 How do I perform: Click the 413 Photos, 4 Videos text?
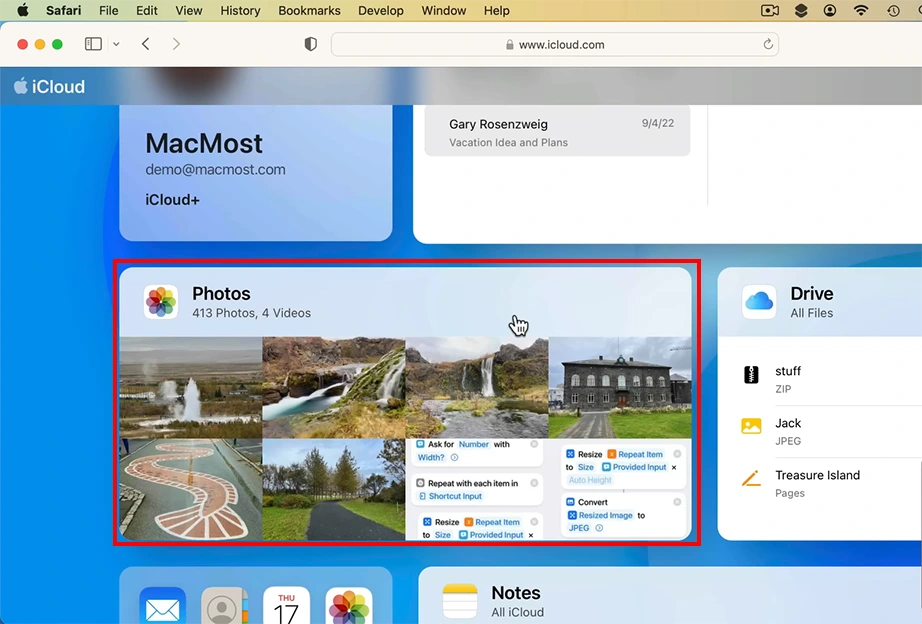point(252,313)
